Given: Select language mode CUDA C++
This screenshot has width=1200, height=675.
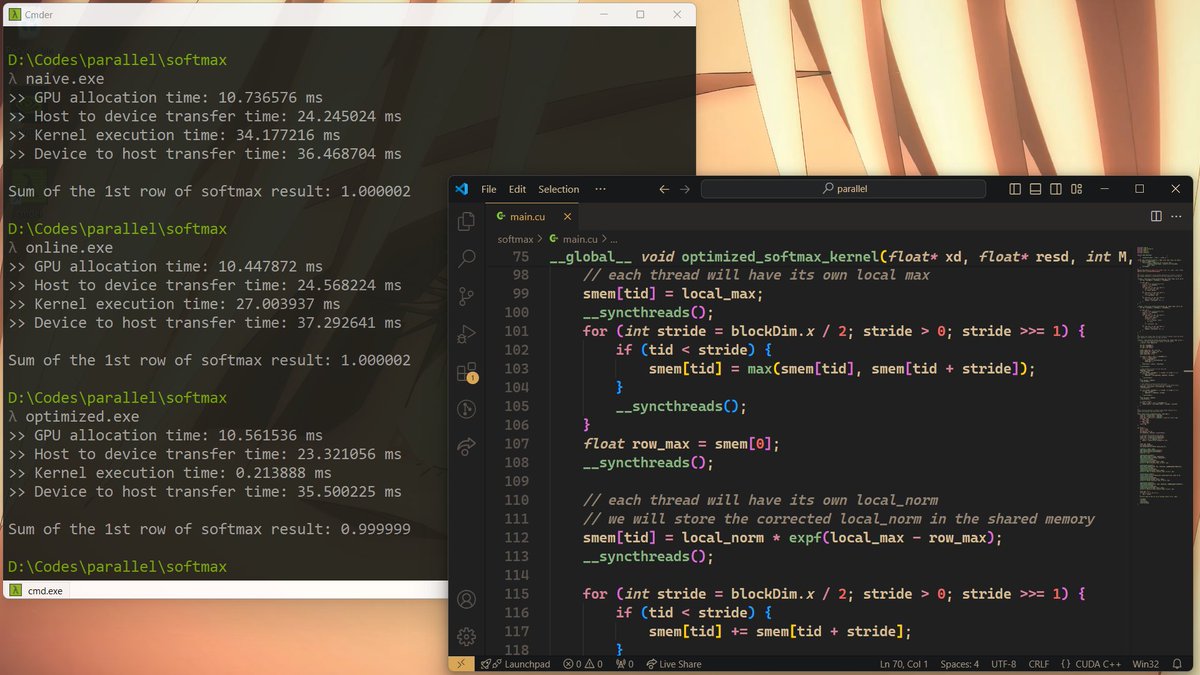Looking at the screenshot, I should coord(1090,664).
